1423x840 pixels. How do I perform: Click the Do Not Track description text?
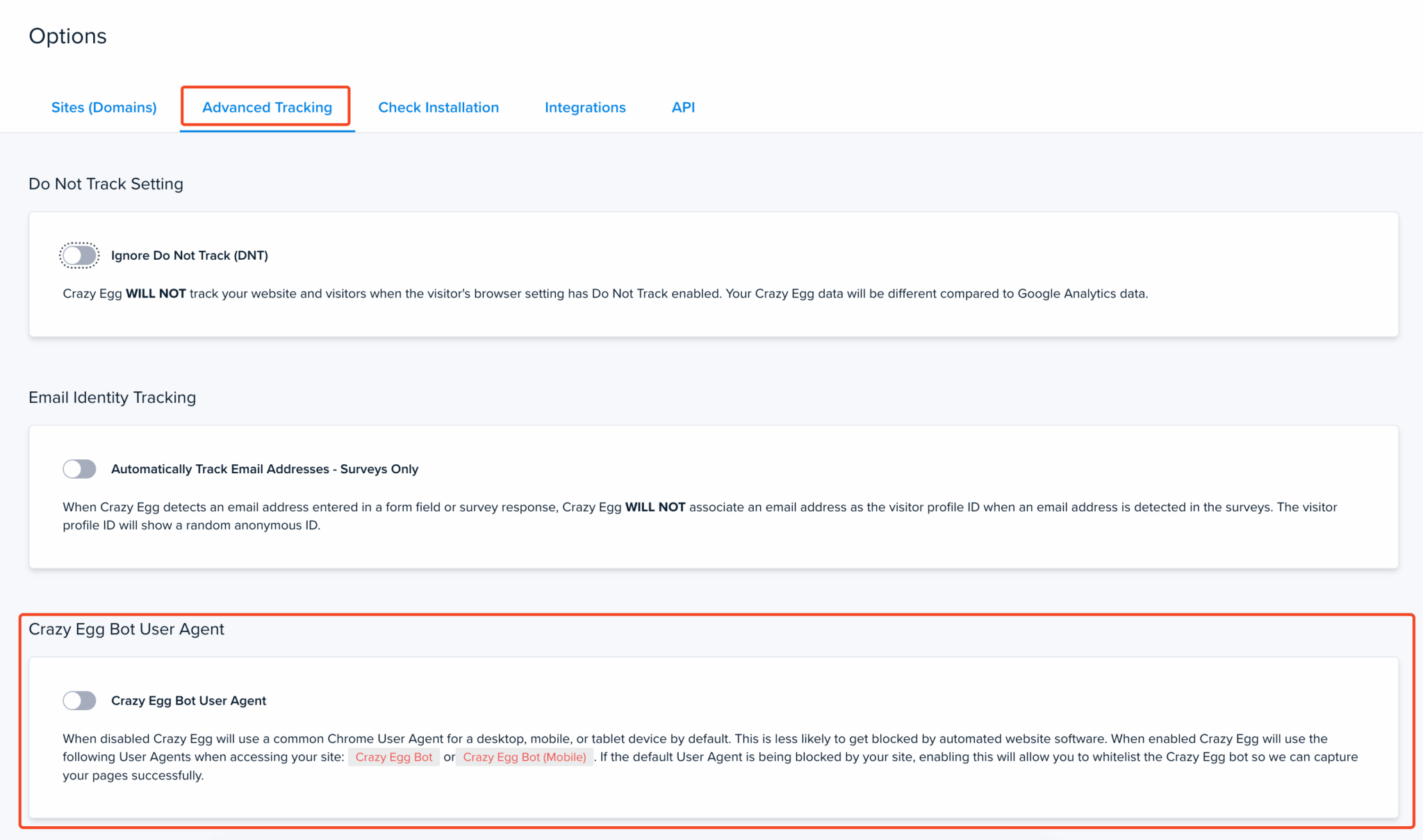pyautogui.click(x=604, y=293)
